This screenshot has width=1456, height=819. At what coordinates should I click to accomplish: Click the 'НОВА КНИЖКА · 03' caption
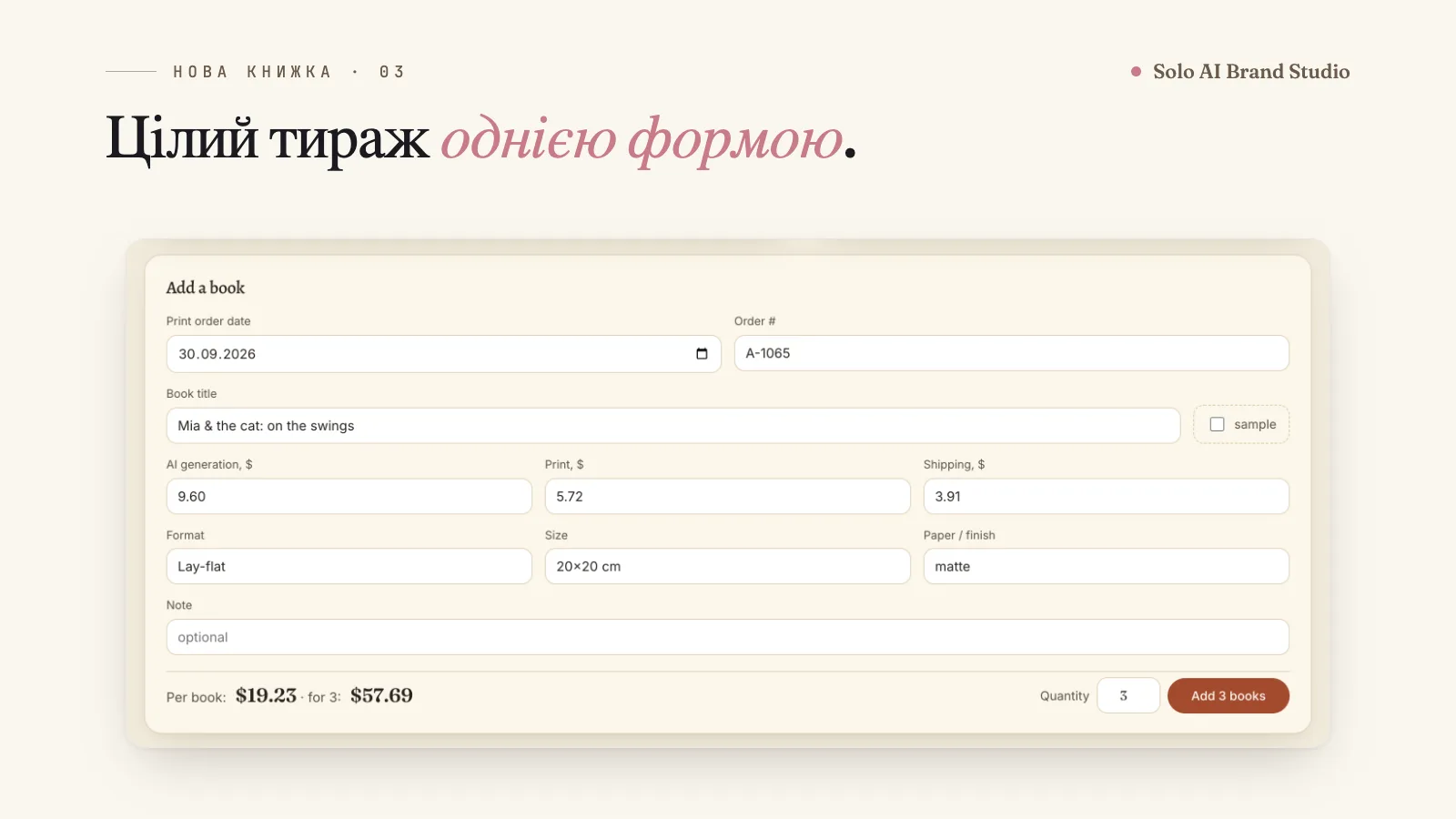(x=289, y=72)
